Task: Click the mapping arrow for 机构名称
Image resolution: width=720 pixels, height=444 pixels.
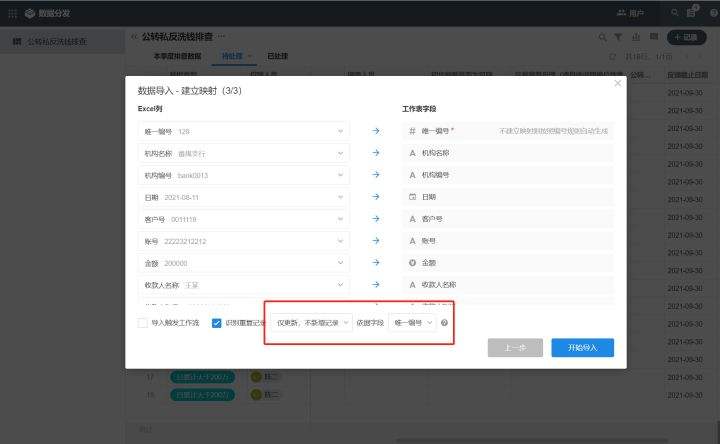Action: 376,153
